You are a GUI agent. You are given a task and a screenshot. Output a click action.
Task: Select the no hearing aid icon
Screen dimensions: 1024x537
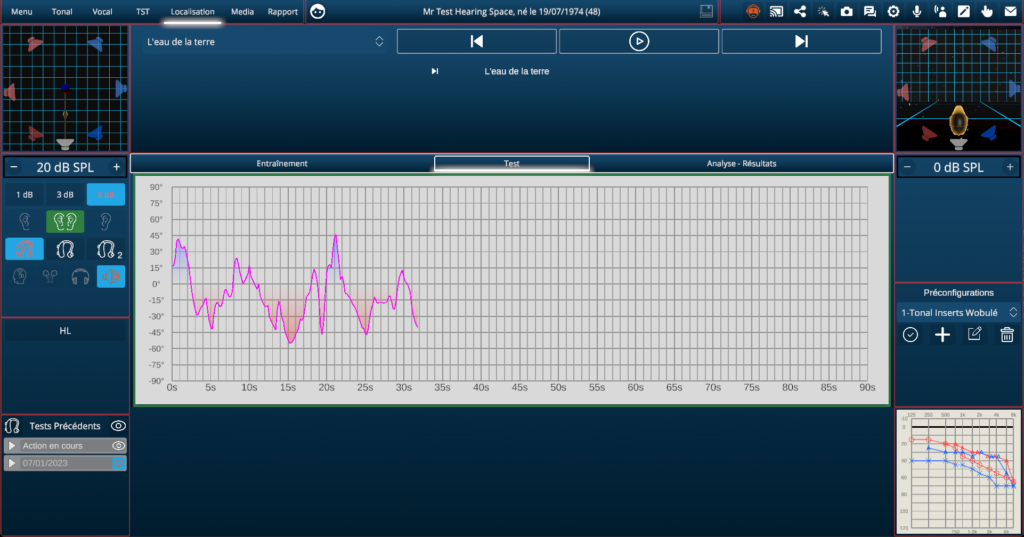point(24,249)
